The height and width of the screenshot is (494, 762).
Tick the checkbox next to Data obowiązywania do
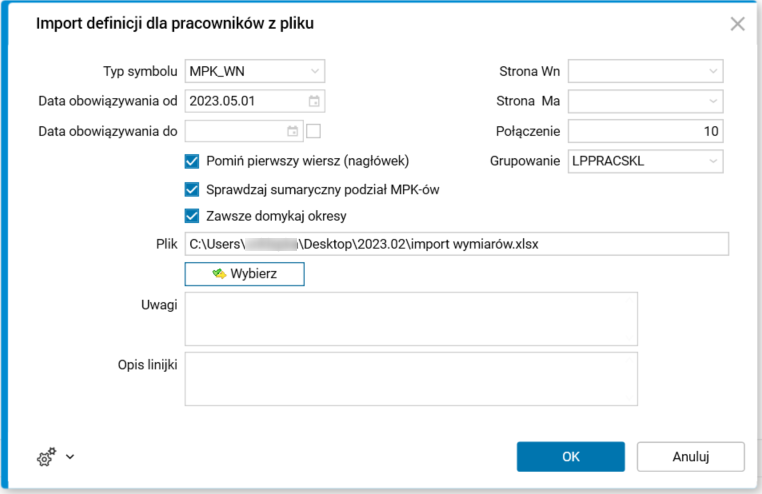313,131
